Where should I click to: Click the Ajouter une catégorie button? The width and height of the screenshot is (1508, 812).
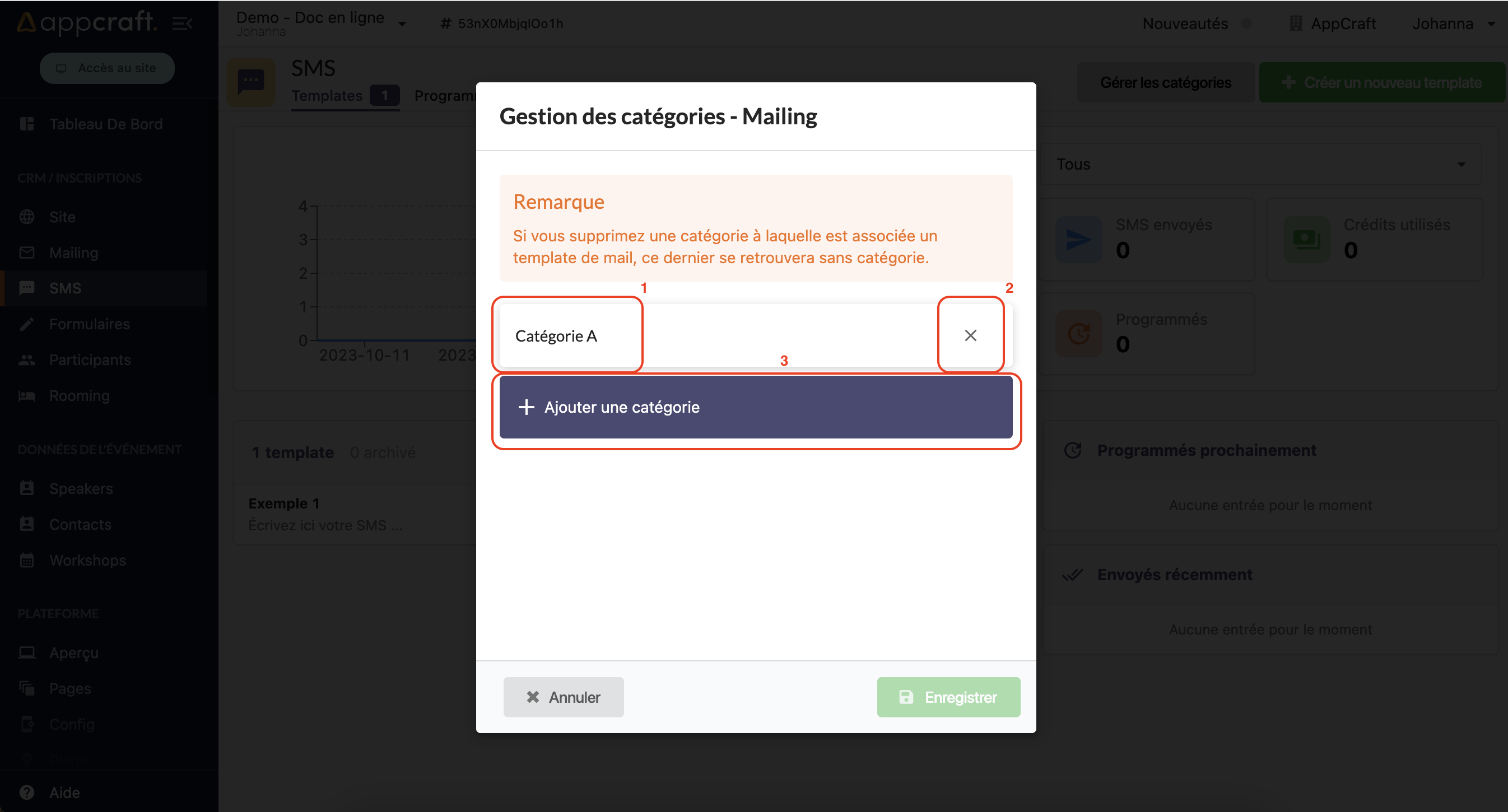click(x=755, y=407)
